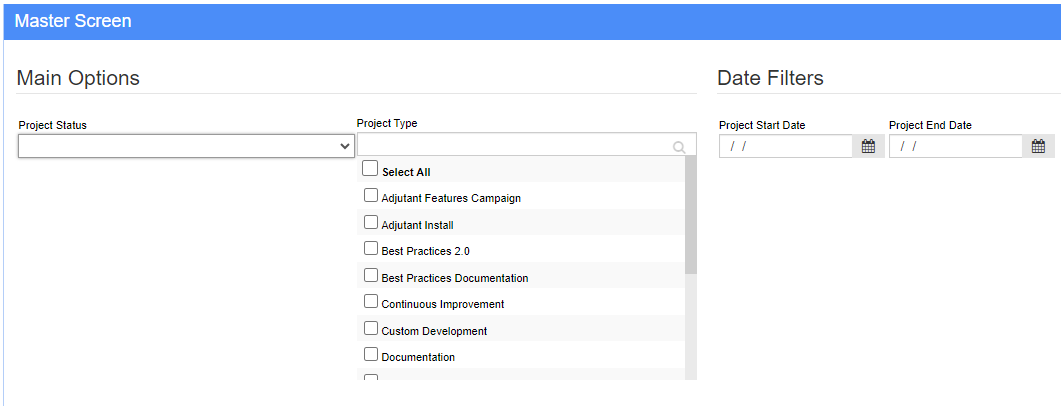Click the Project Start Date input field
This screenshot has width=1061, height=406.
[786, 146]
